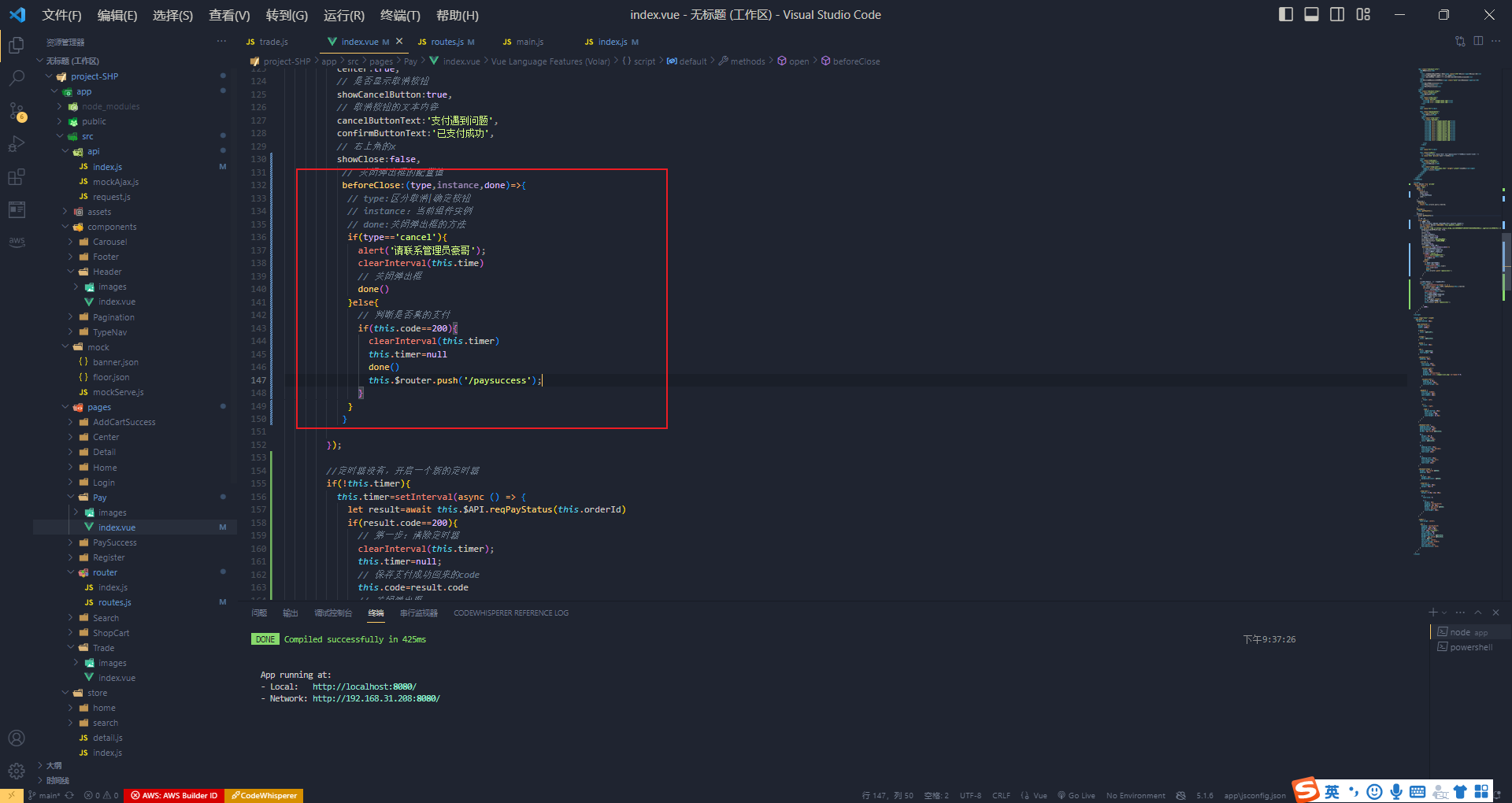Collapse the Header folder
The image size is (1512, 803).
[71, 272]
